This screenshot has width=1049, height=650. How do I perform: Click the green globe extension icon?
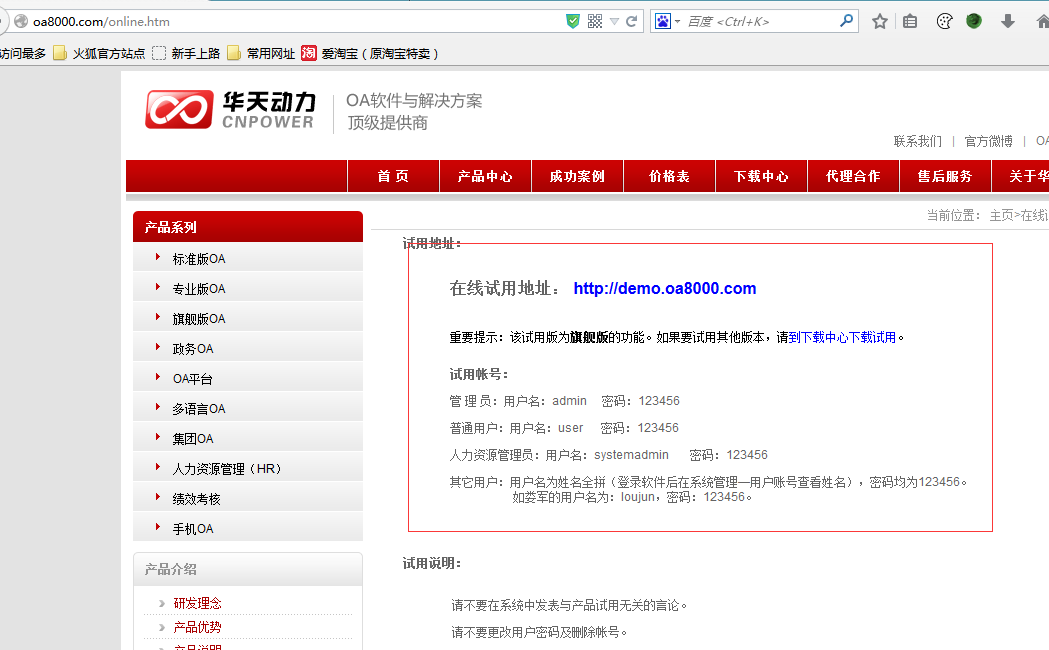click(x=974, y=21)
